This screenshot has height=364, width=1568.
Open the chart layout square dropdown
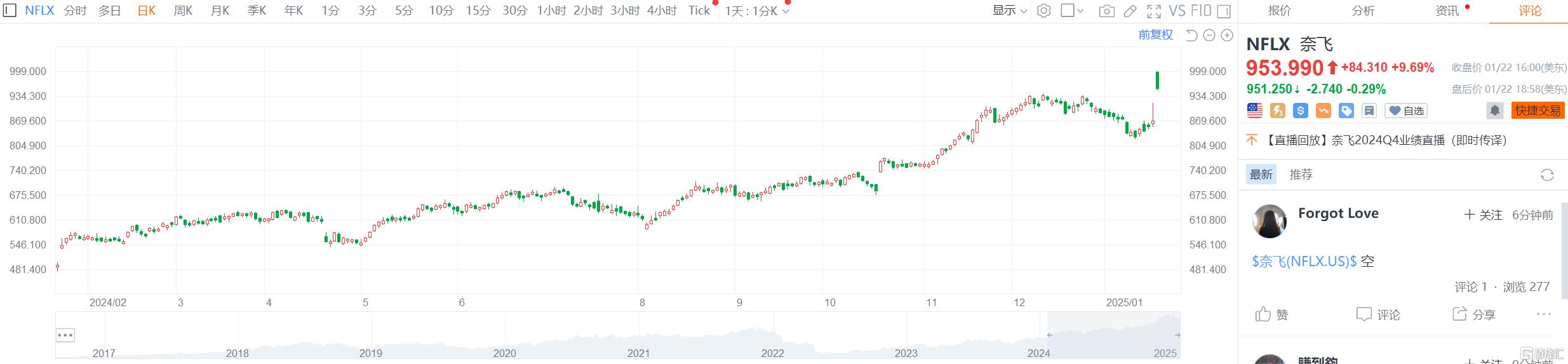tap(1073, 11)
